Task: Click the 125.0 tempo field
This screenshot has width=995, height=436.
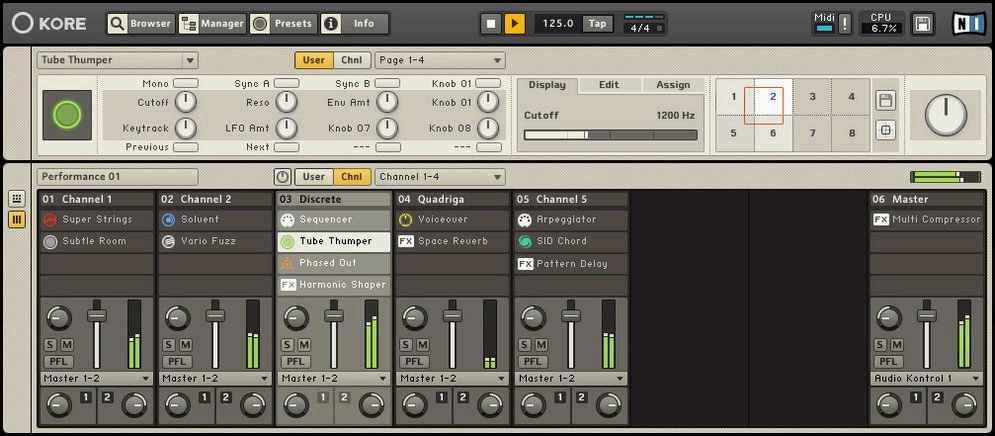Action: [x=558, y=23]
